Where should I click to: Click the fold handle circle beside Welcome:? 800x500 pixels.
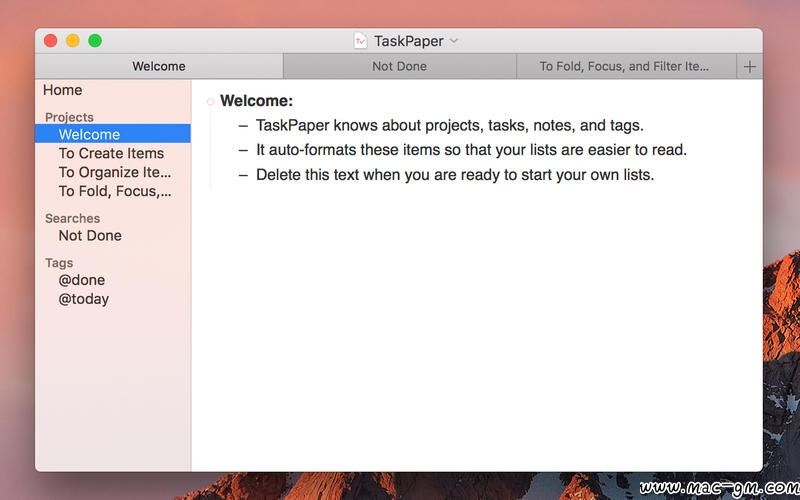pos(210,102)
